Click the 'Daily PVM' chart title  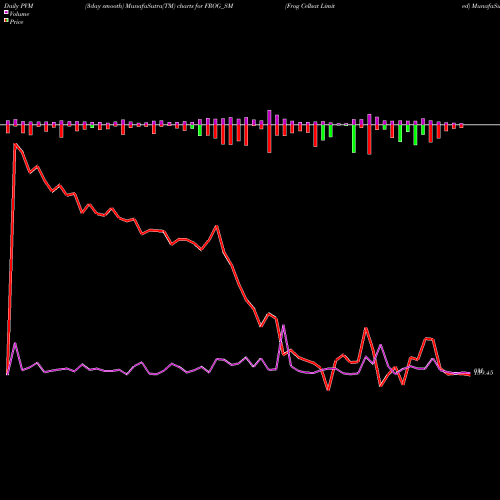19,6
